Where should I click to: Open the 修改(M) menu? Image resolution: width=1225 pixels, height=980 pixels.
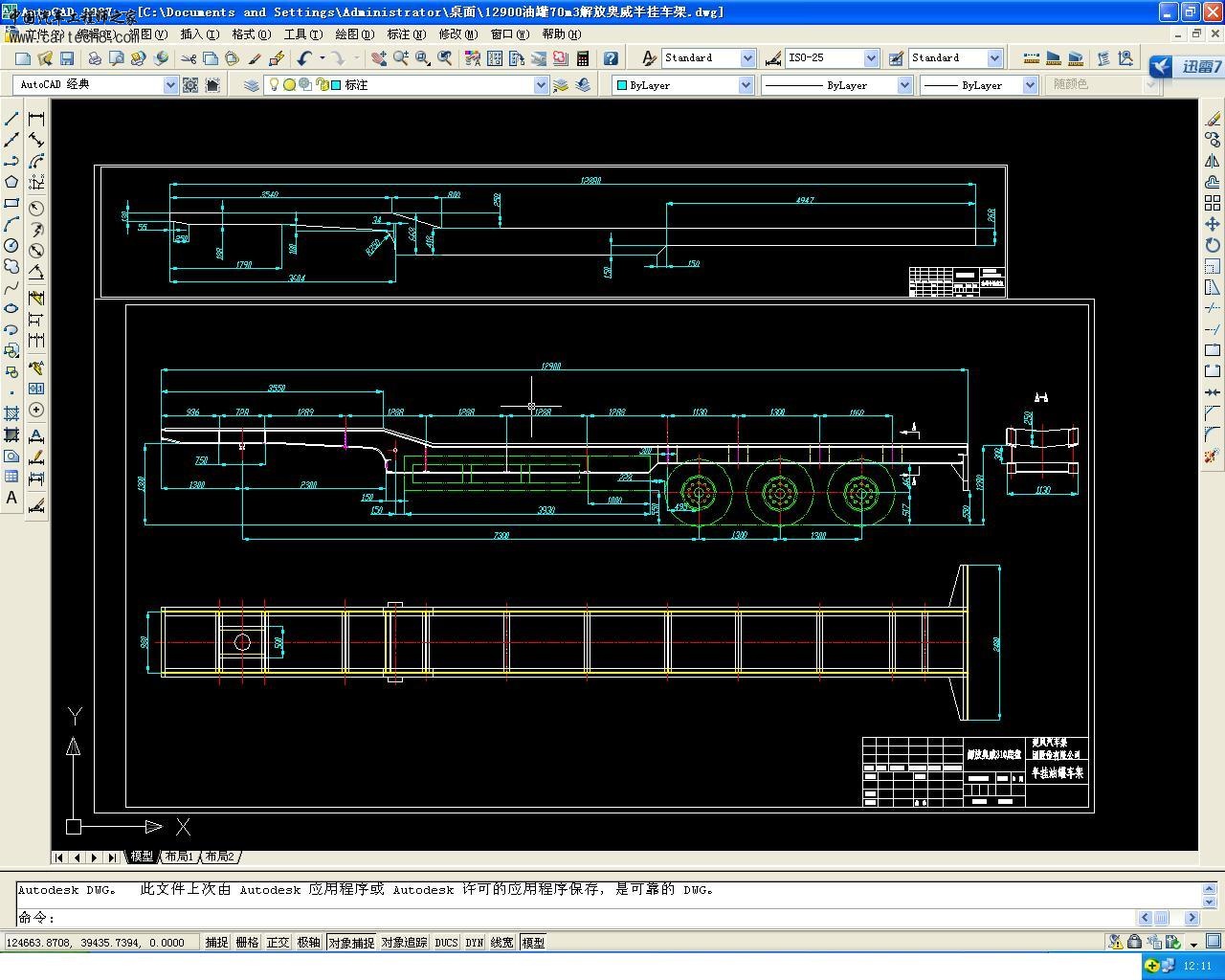coord(458,34)
